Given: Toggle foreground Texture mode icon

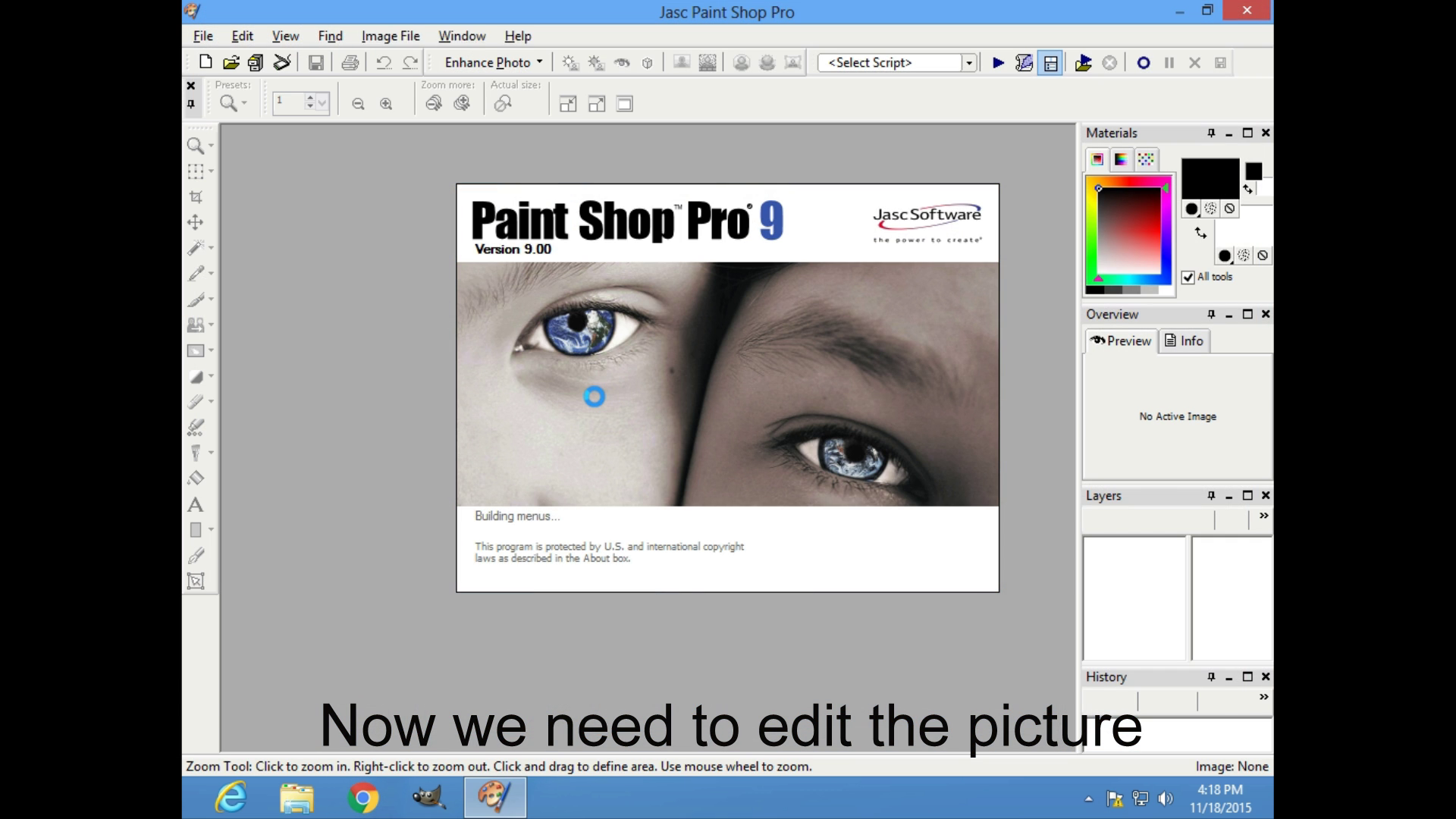Looking at the screenshot, I should click(x=1210, y=209).
